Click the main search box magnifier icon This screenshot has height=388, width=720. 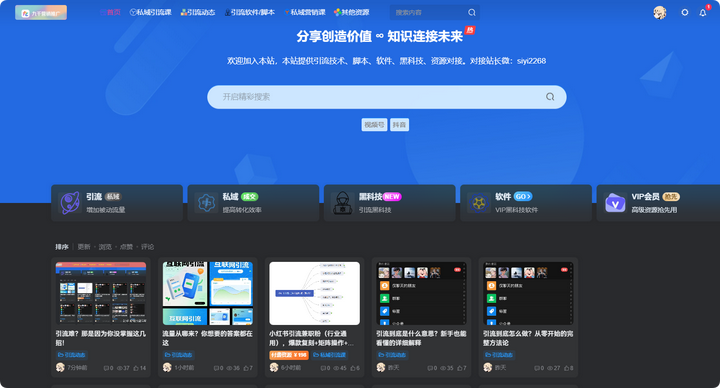(x=550, y=97)
